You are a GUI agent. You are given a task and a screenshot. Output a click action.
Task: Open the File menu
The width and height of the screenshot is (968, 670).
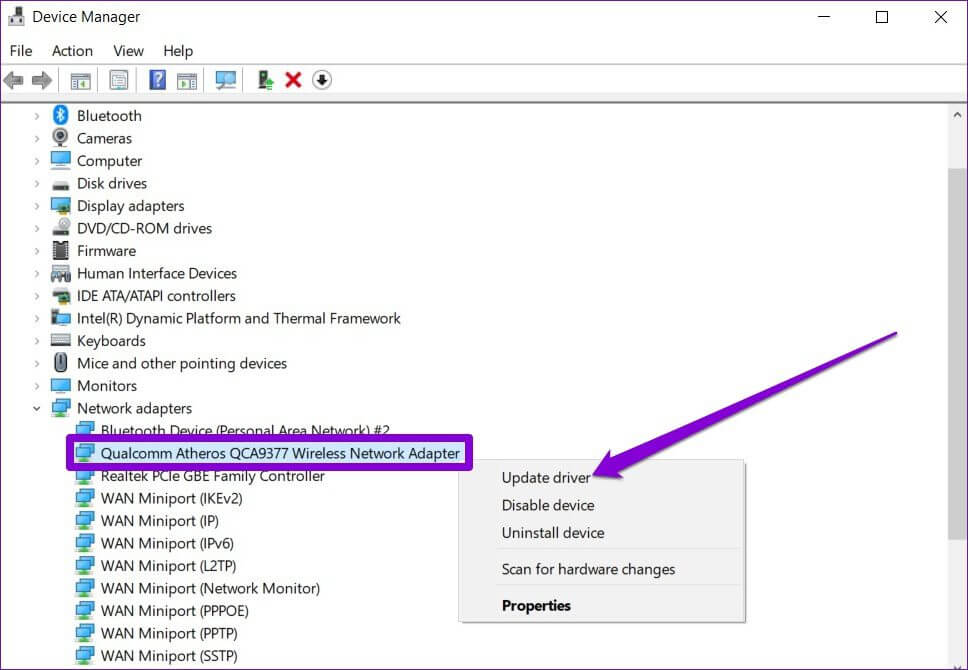21,51
